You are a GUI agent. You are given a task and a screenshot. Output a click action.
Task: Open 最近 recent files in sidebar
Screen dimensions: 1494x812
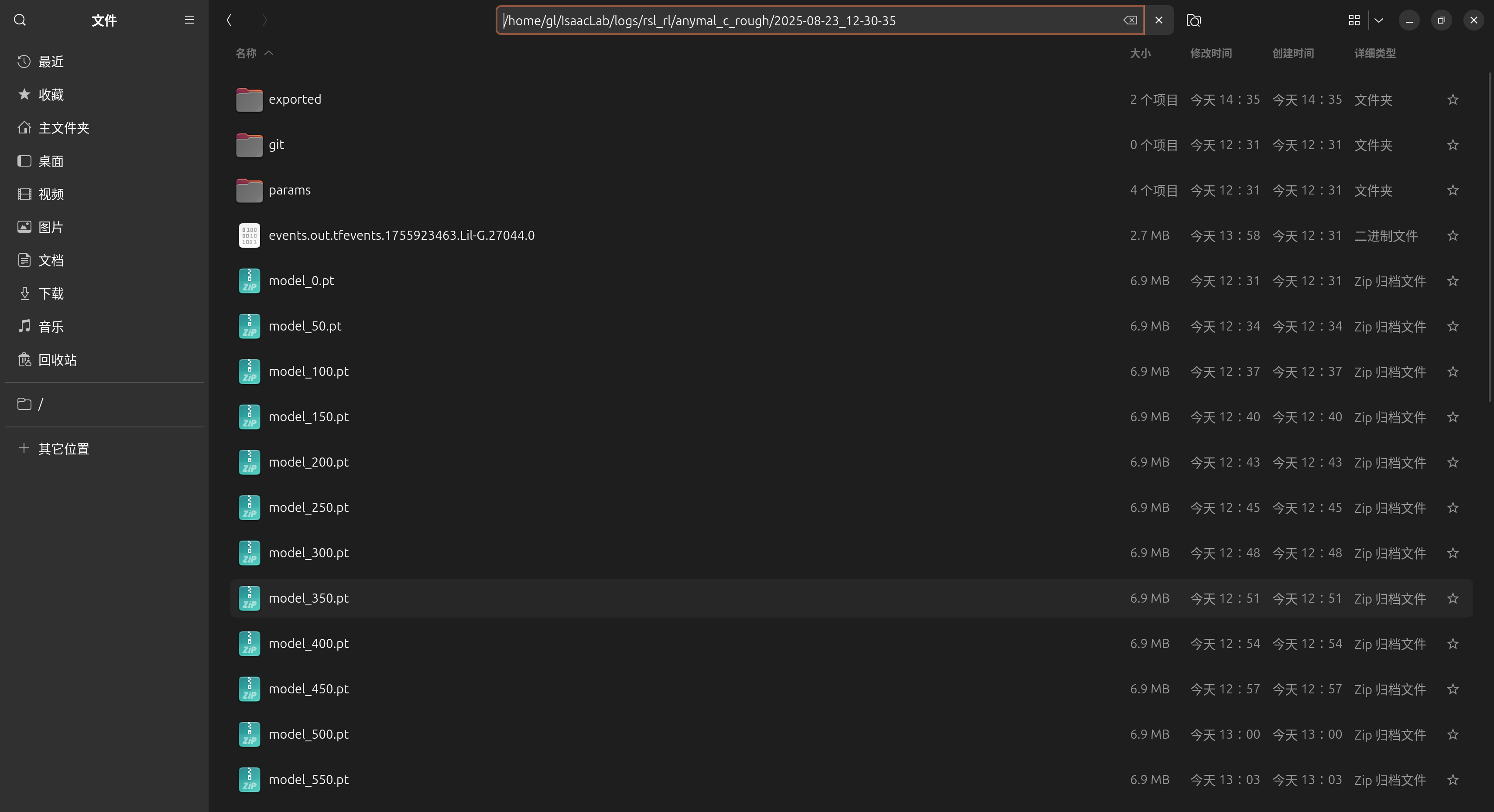tap(51, 61)
